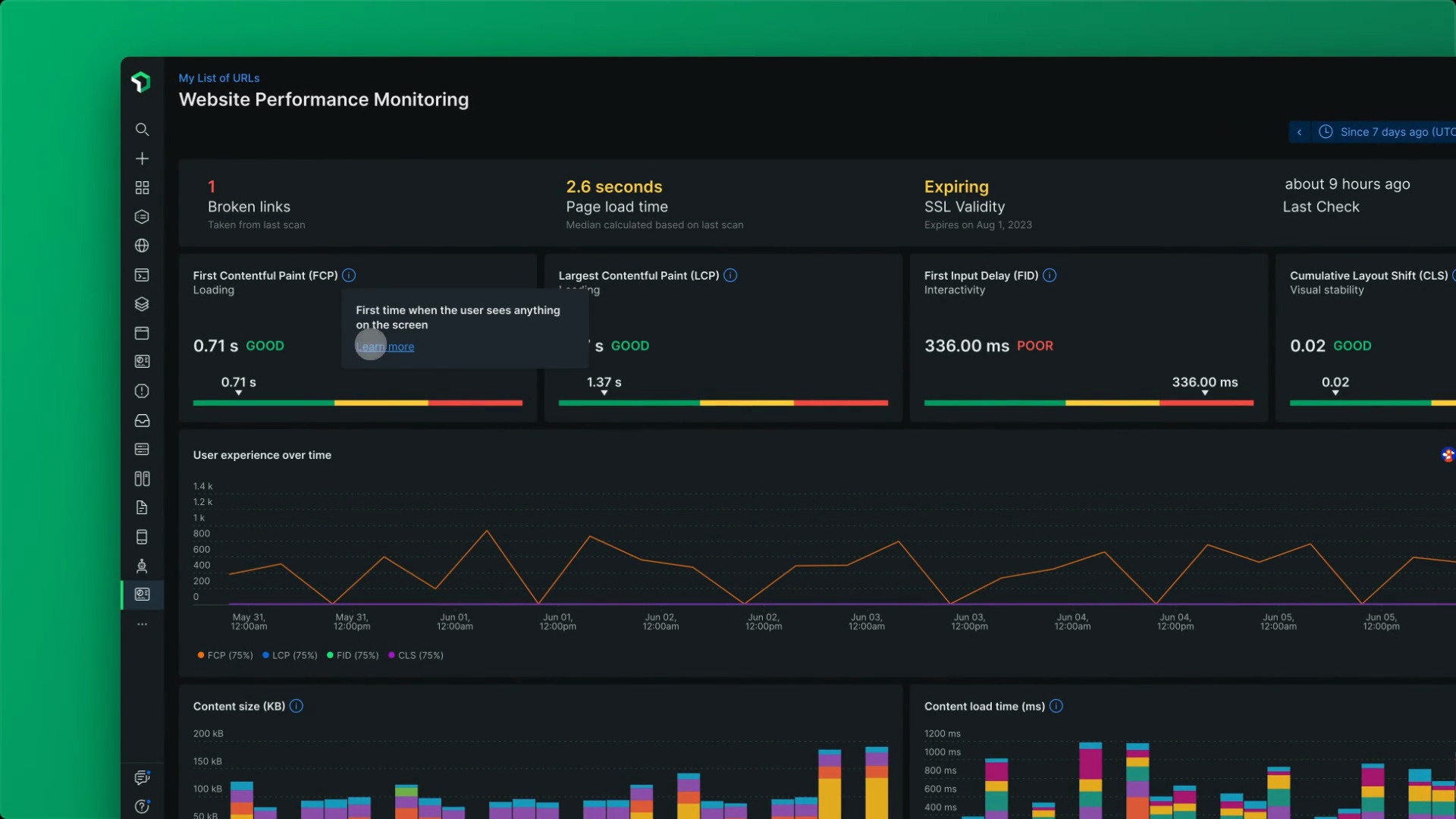Open the chat feedback icon at sidebar bottom
This screenshot has height=819, width=1456.
[142, 777]
